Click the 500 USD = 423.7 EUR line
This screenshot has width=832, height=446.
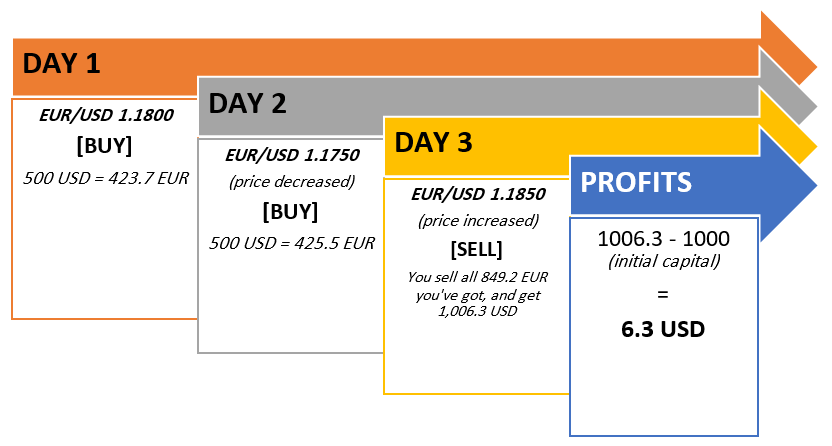104,178
